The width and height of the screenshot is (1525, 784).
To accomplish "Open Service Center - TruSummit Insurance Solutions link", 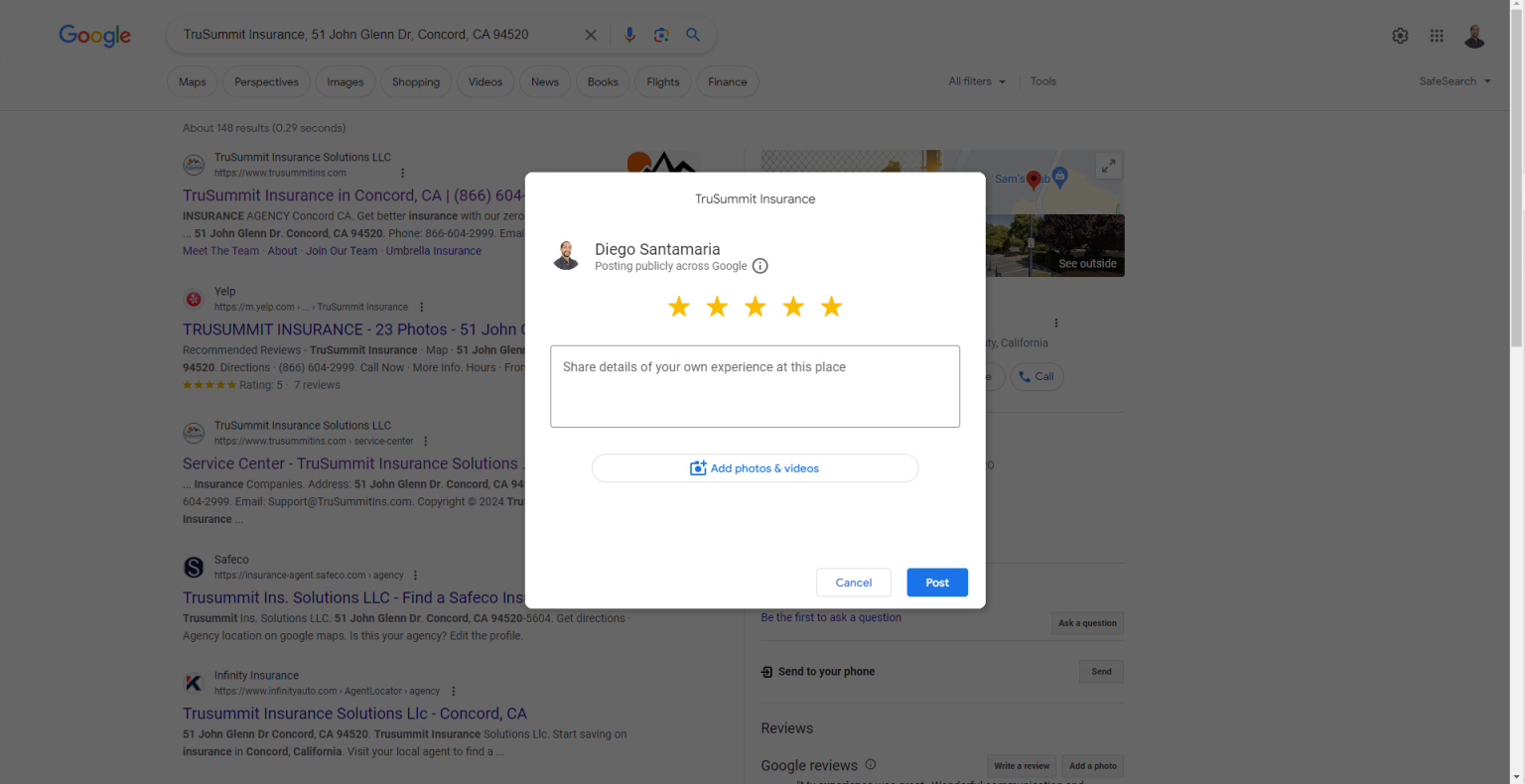I will 353,463.
